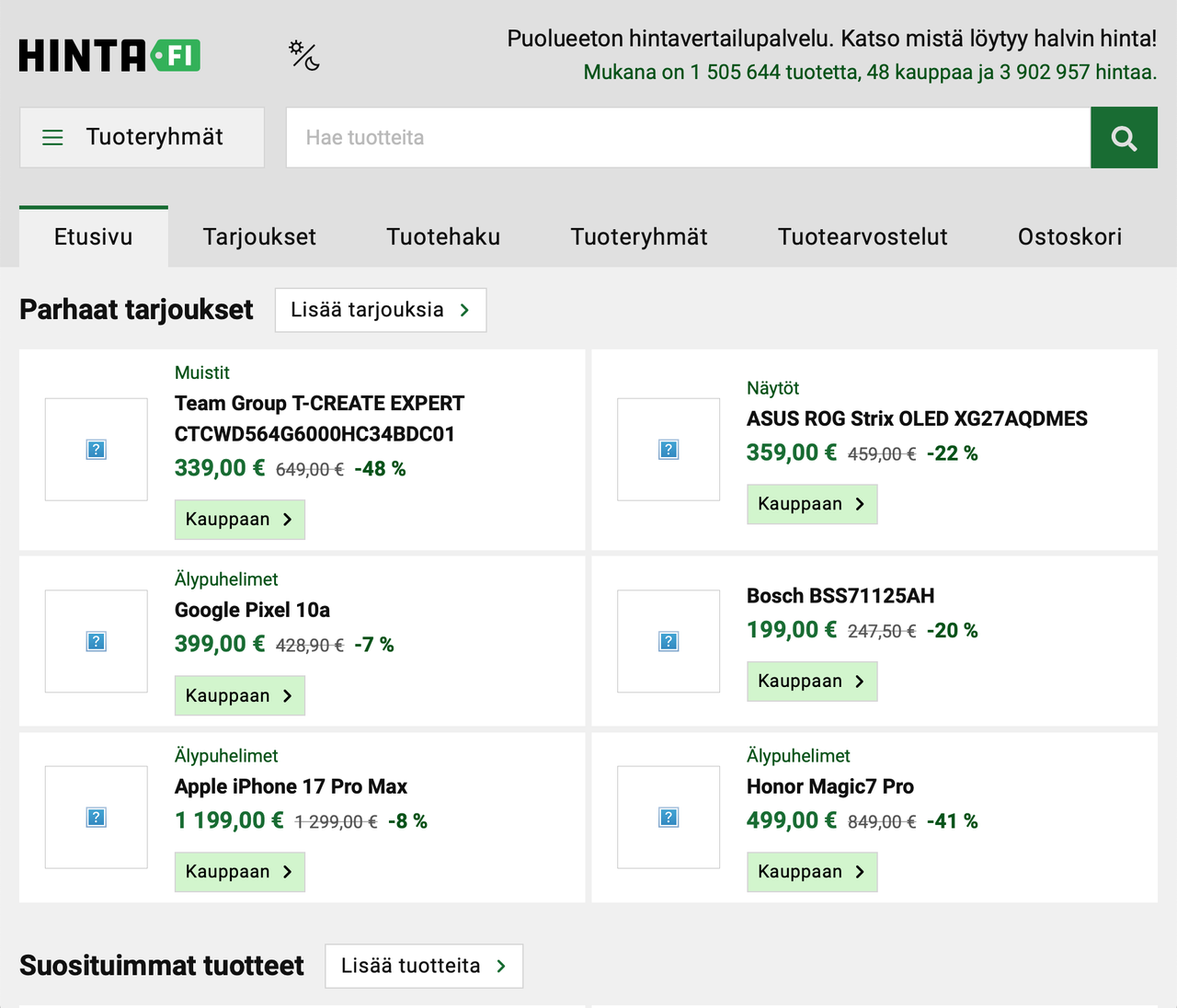The image size is (1177, 1008).
Task: Click Kauppaan for Team Group T-CREATE EXPERT
Action: [x=240, y=520]
